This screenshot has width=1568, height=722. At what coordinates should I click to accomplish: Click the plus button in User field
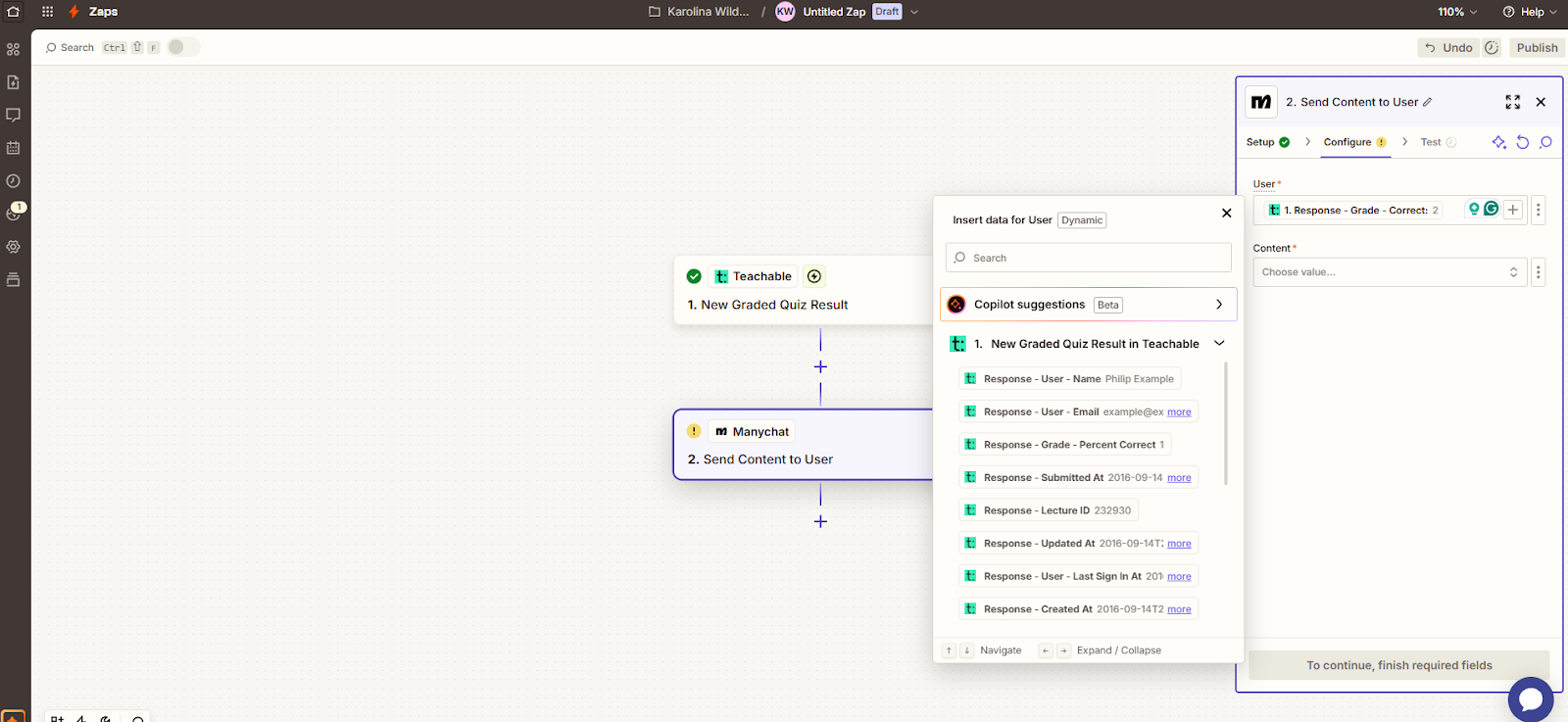(1513, 210)
